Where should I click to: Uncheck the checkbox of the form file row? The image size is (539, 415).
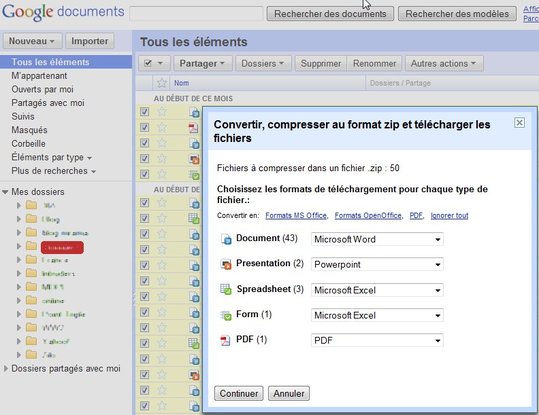coord(144,174)
